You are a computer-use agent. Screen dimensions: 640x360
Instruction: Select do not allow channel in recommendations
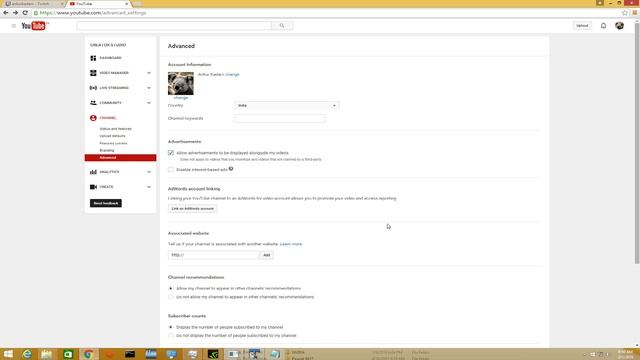click(171, 297)
